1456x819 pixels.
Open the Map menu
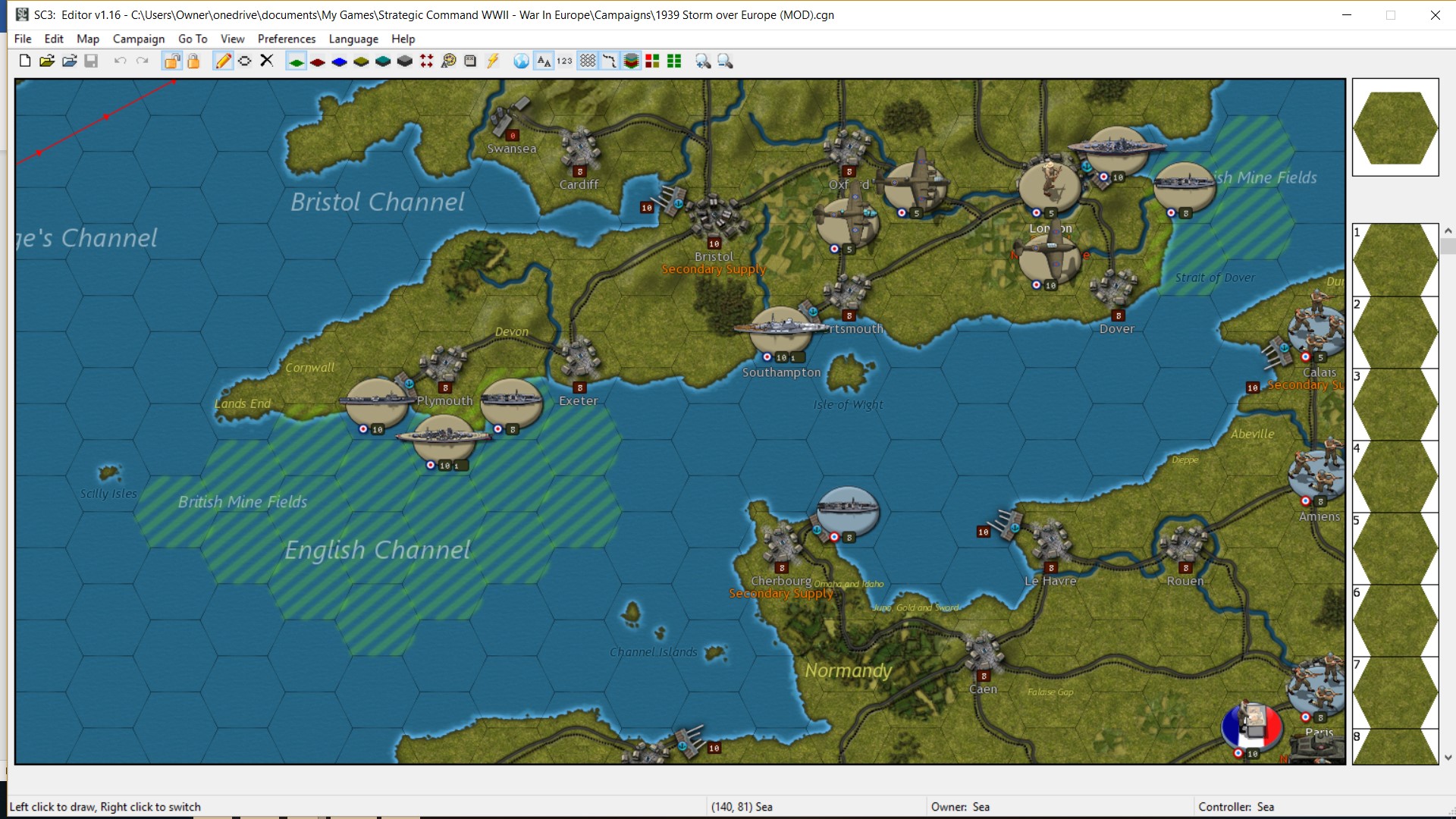tap(88, 39)
